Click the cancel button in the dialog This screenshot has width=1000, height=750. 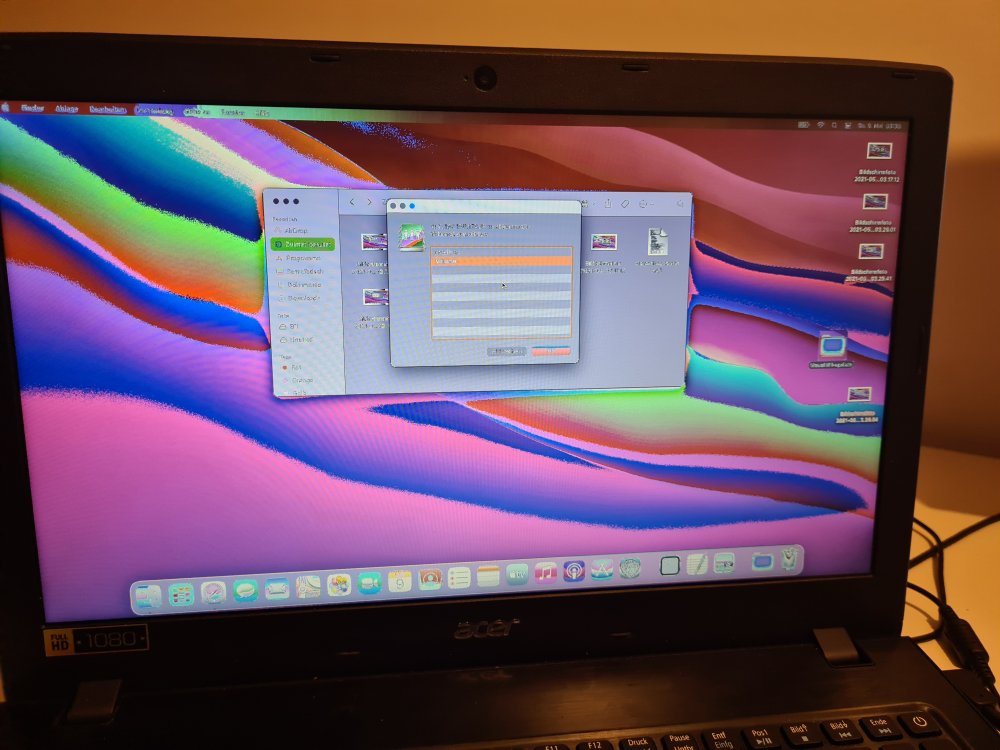(506, 351)
